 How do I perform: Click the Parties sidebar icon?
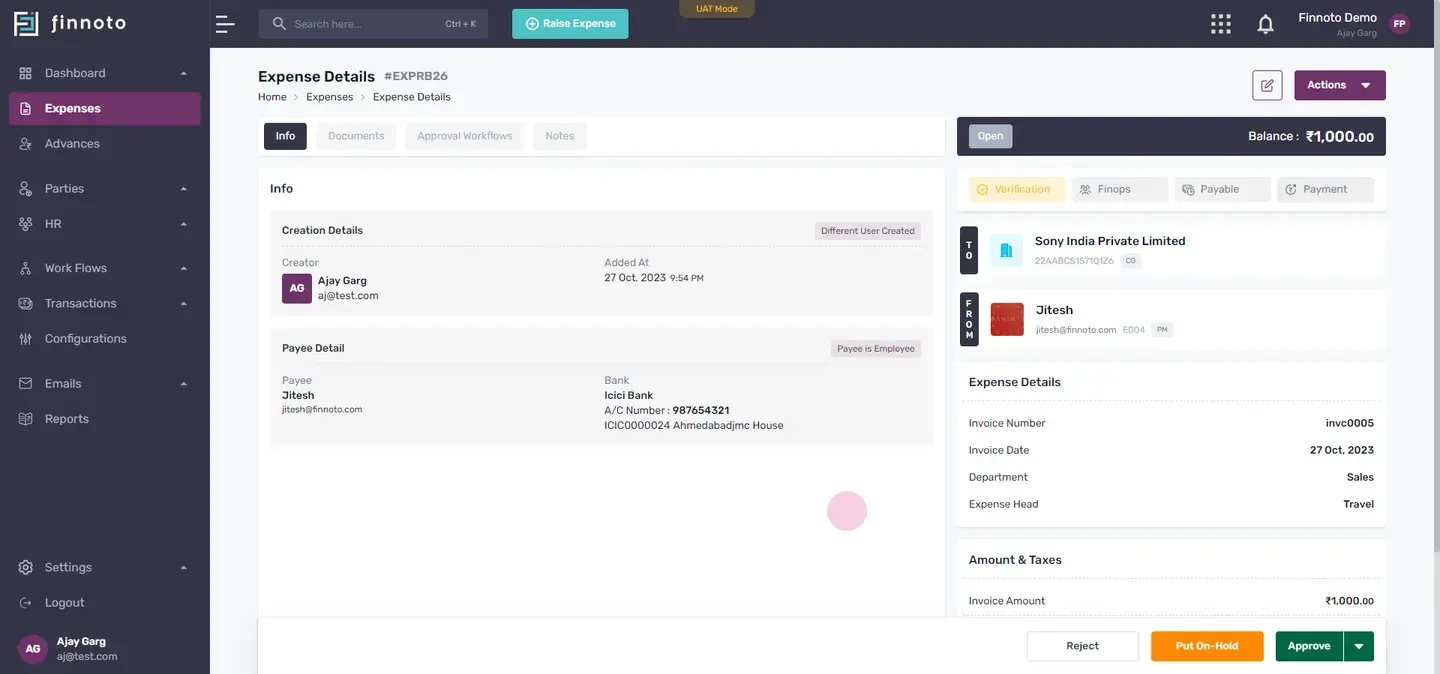coord(26,189)
